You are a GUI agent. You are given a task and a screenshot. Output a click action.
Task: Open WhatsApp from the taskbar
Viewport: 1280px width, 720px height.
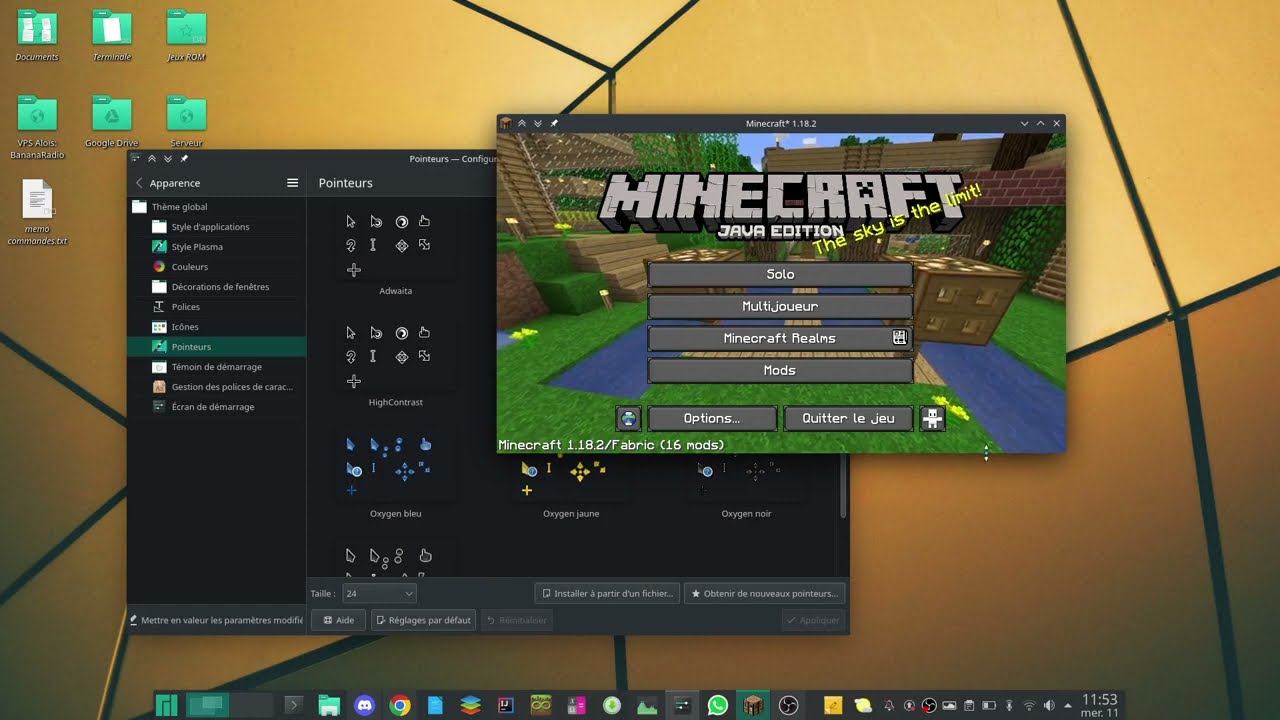(717, 706)
